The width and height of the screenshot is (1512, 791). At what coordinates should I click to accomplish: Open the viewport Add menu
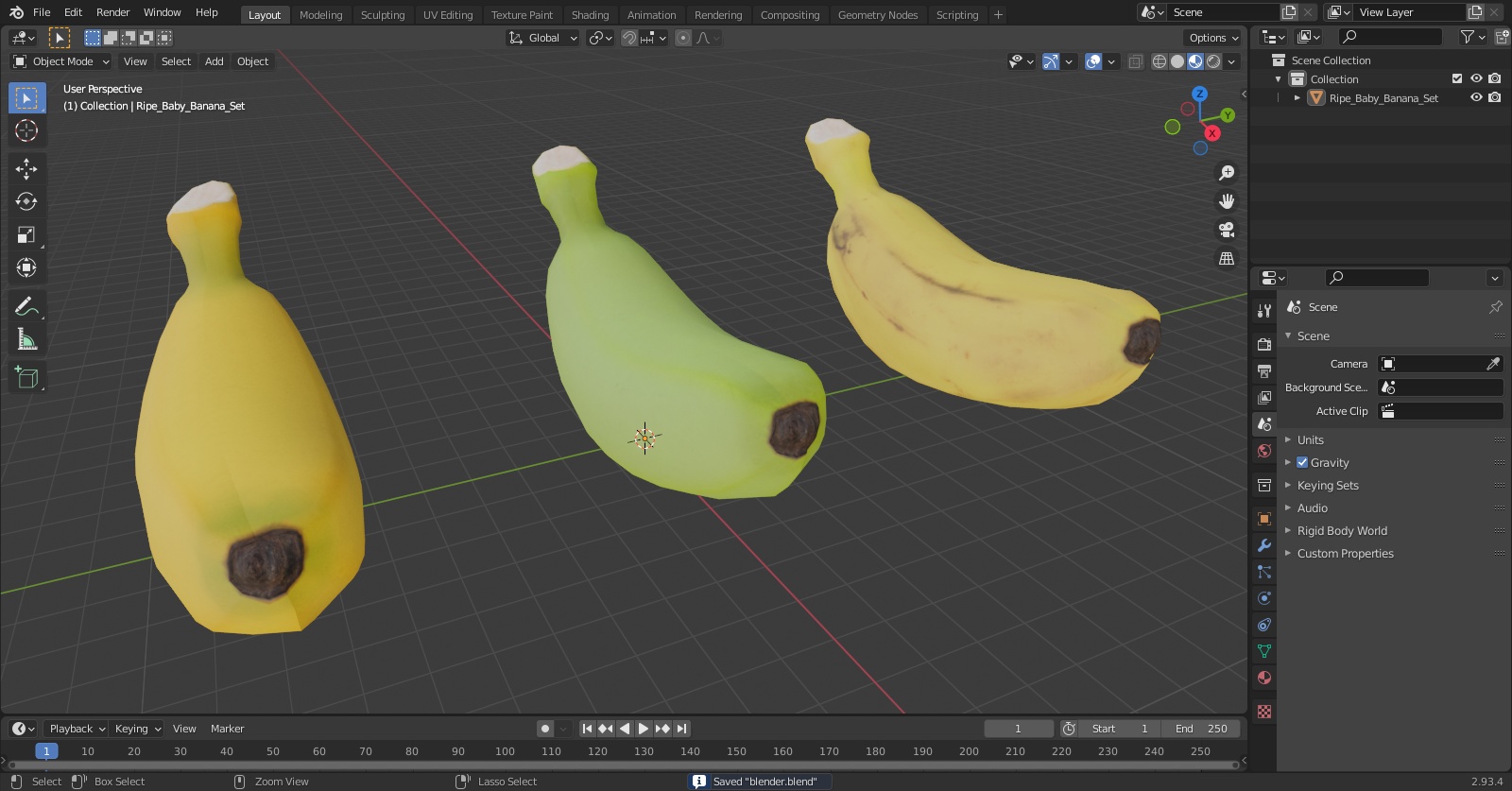pos(215,61)
